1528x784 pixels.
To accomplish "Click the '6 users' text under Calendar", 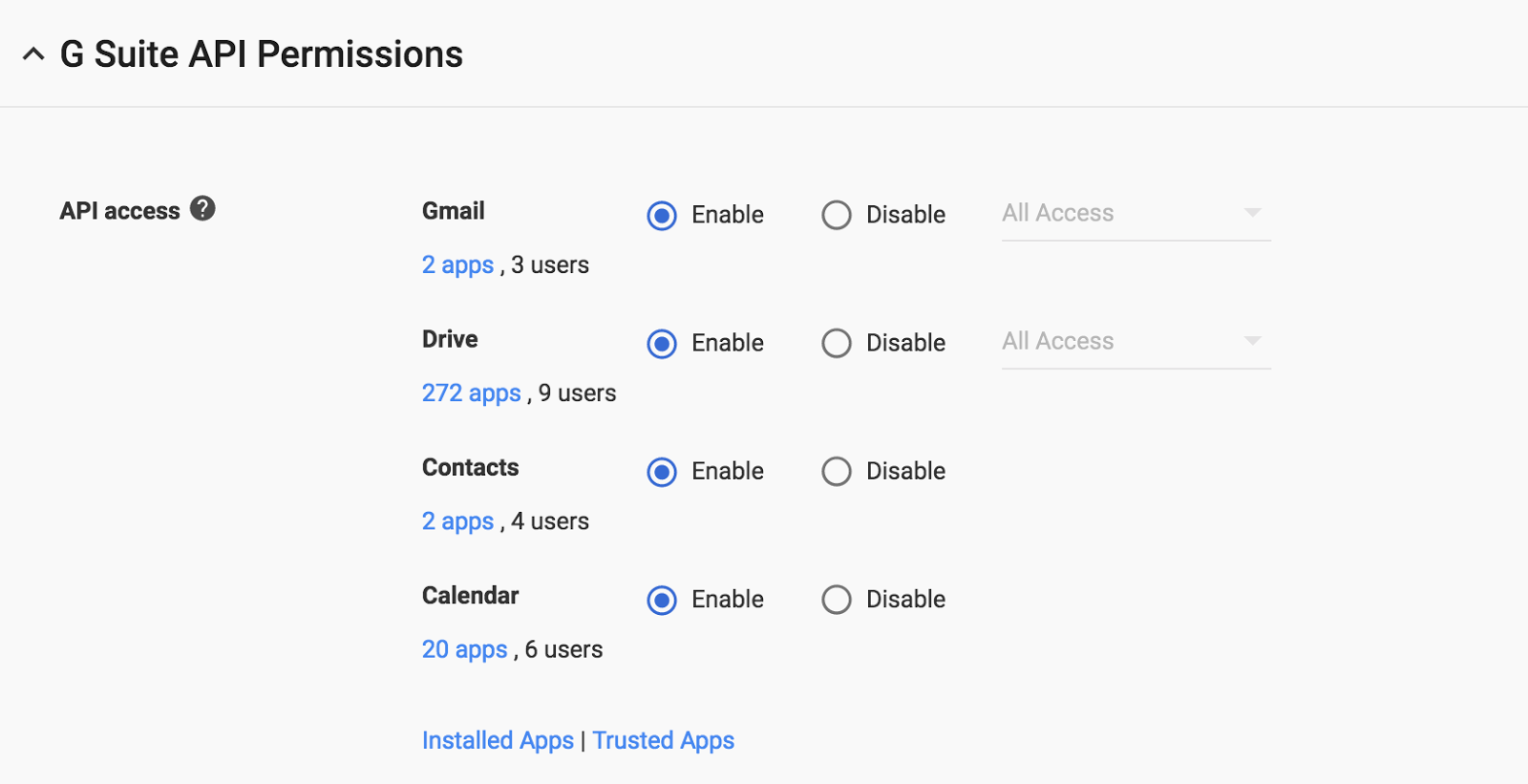I will pyautogui.click(x=564, y=649).
